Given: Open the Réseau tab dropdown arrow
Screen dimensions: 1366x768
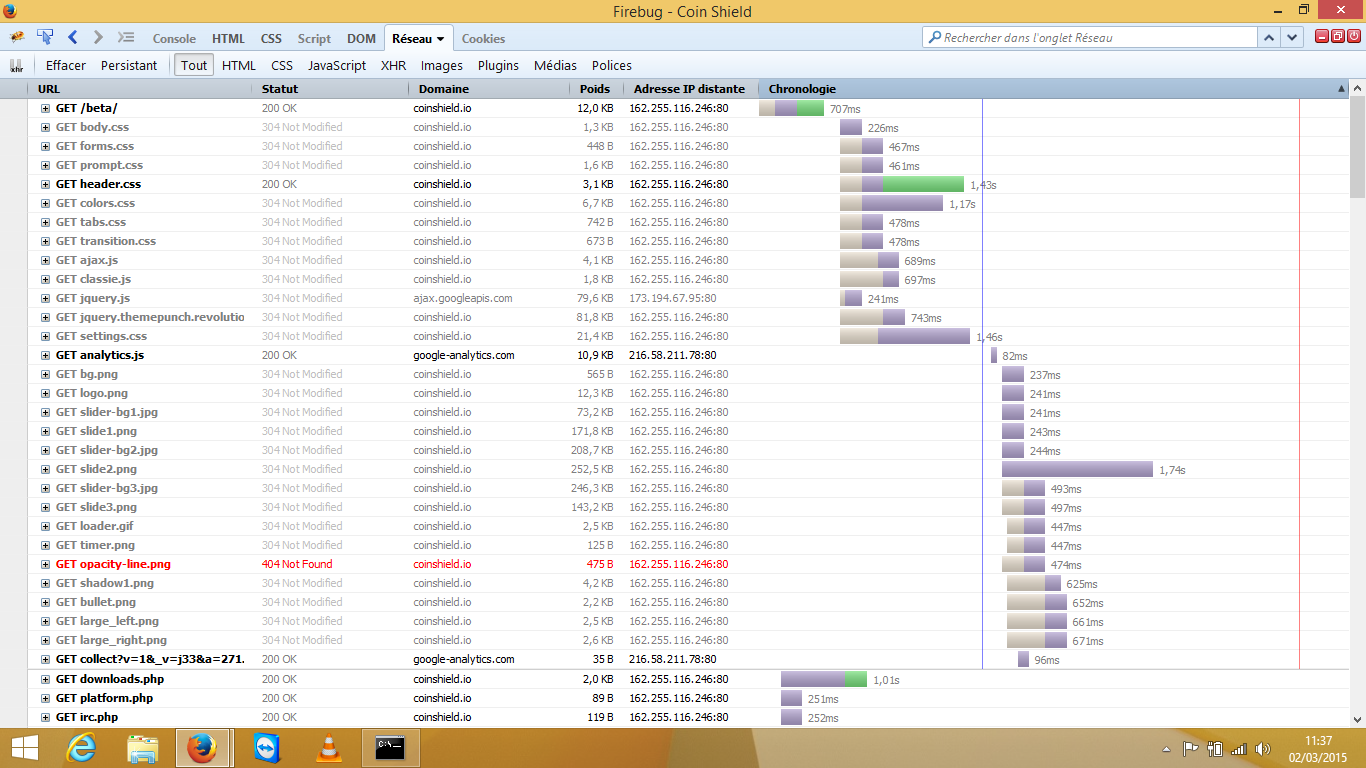Looking at the screenshot, I should pyautogui.click(x=441, y=39).
